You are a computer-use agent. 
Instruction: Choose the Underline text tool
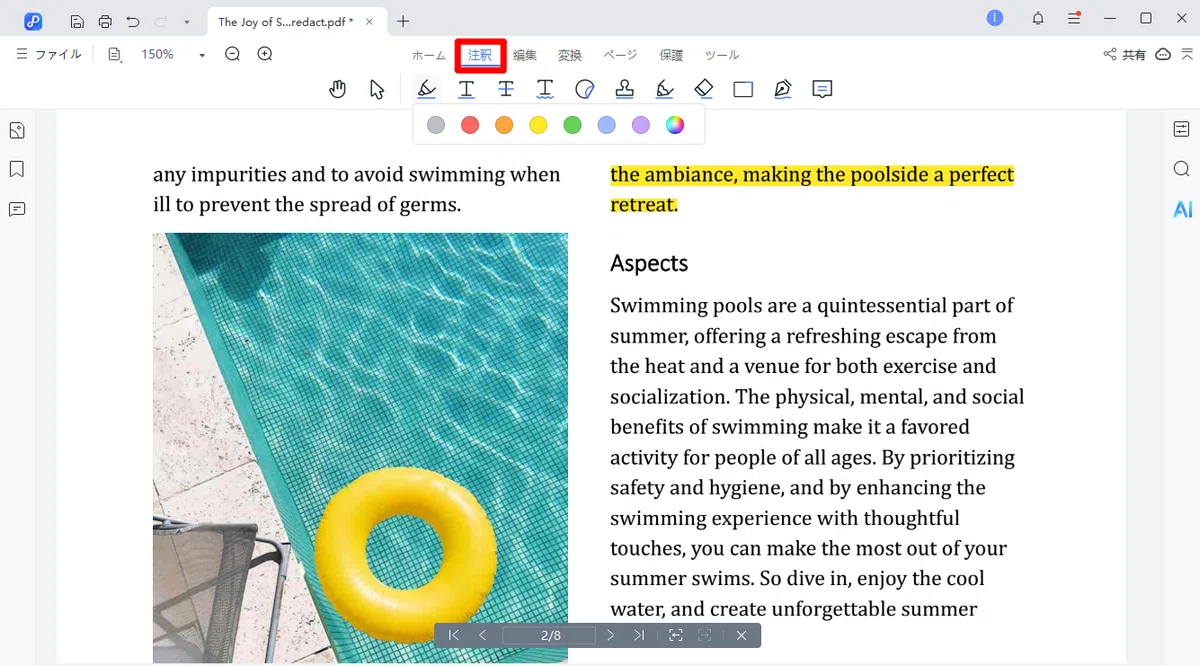coord(466,89)
